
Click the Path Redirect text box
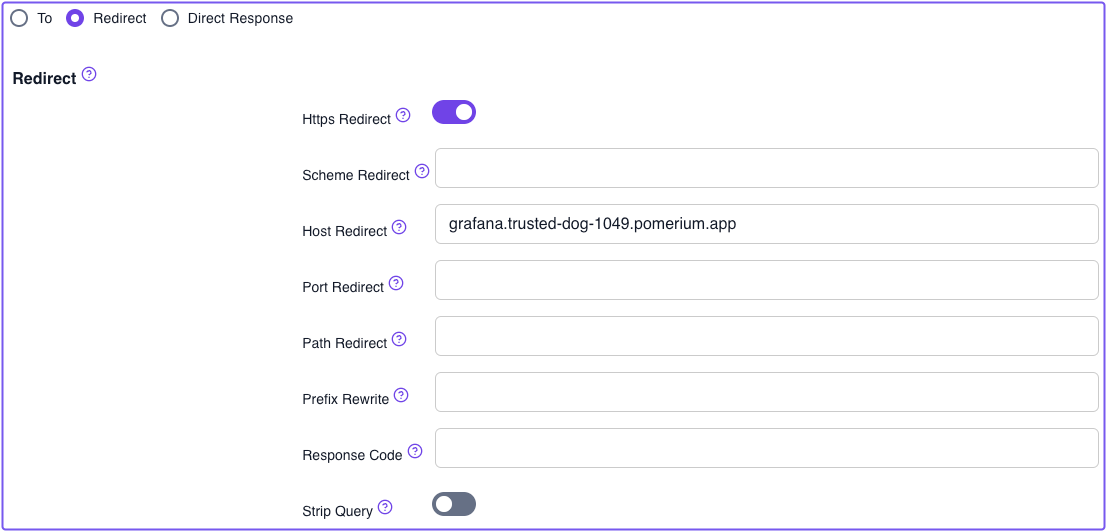767,336
